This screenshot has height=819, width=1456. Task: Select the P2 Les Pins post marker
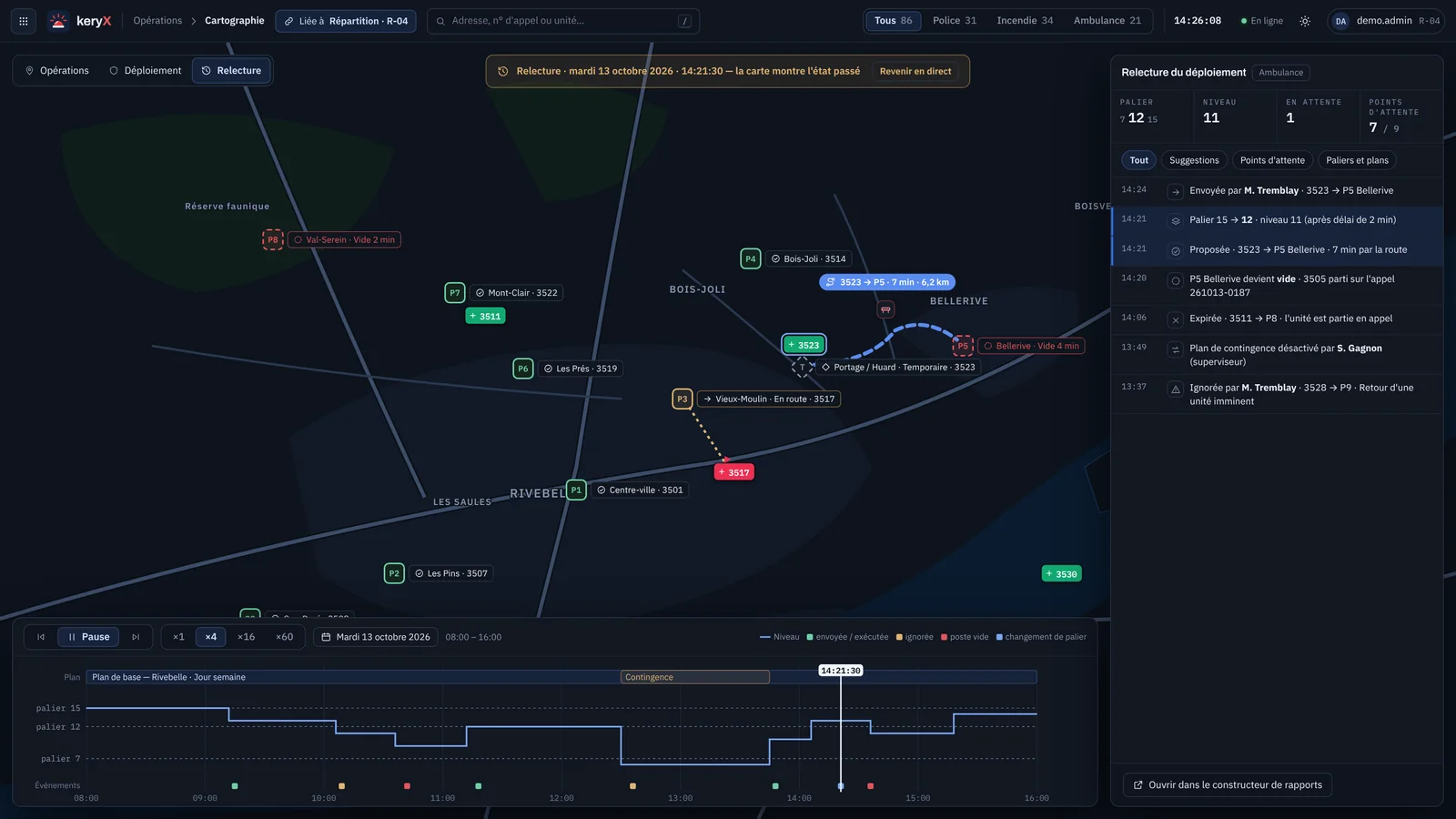(394, 573)
